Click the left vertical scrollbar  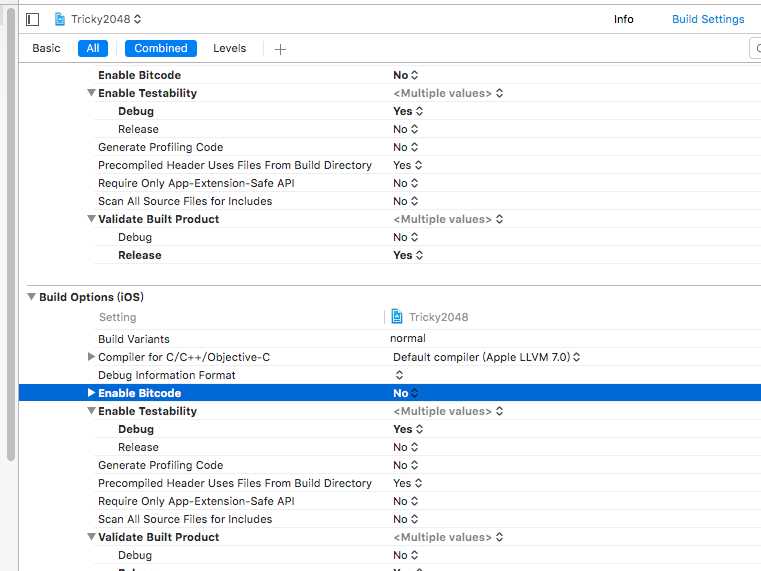(x=11, y=238)
